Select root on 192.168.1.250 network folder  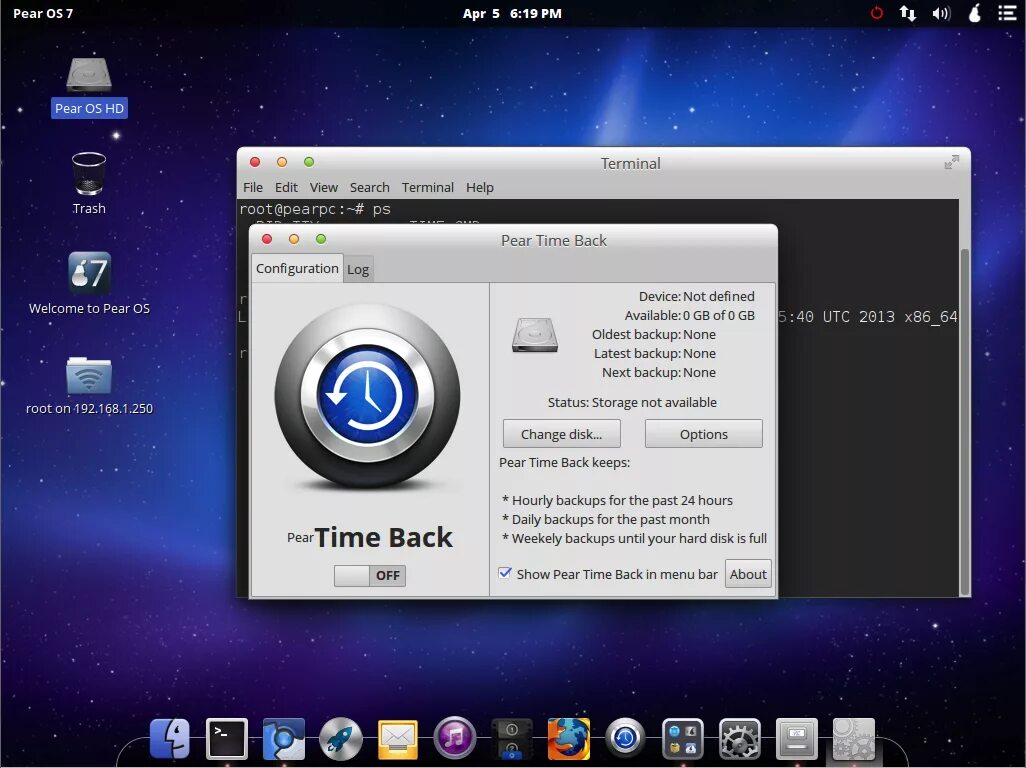[x=89, y=385]
